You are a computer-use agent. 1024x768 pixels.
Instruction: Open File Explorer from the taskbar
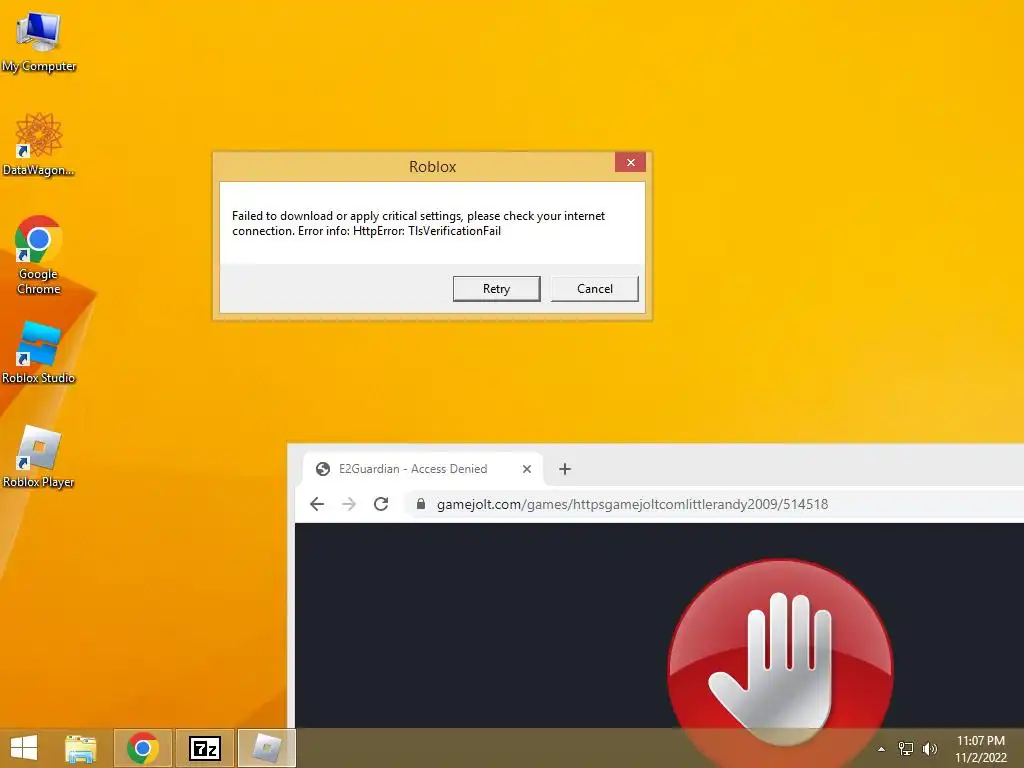81,748
